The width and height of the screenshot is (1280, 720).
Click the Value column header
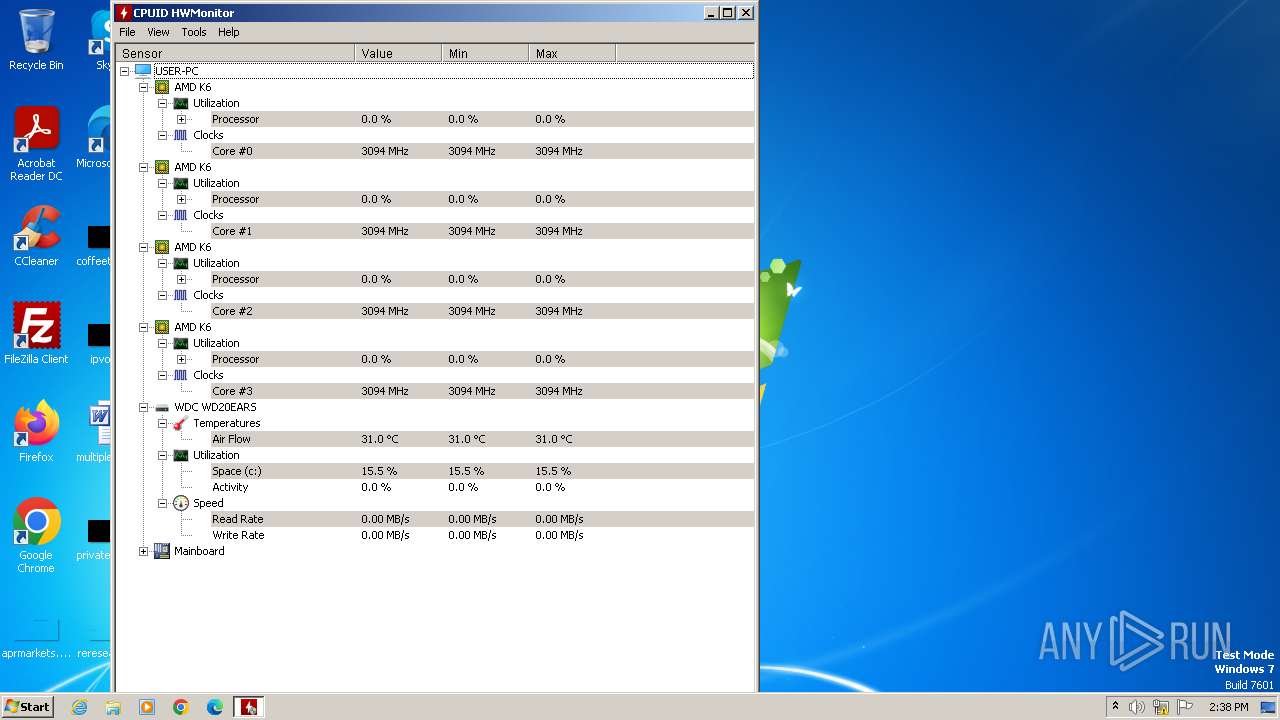[398, 53]
